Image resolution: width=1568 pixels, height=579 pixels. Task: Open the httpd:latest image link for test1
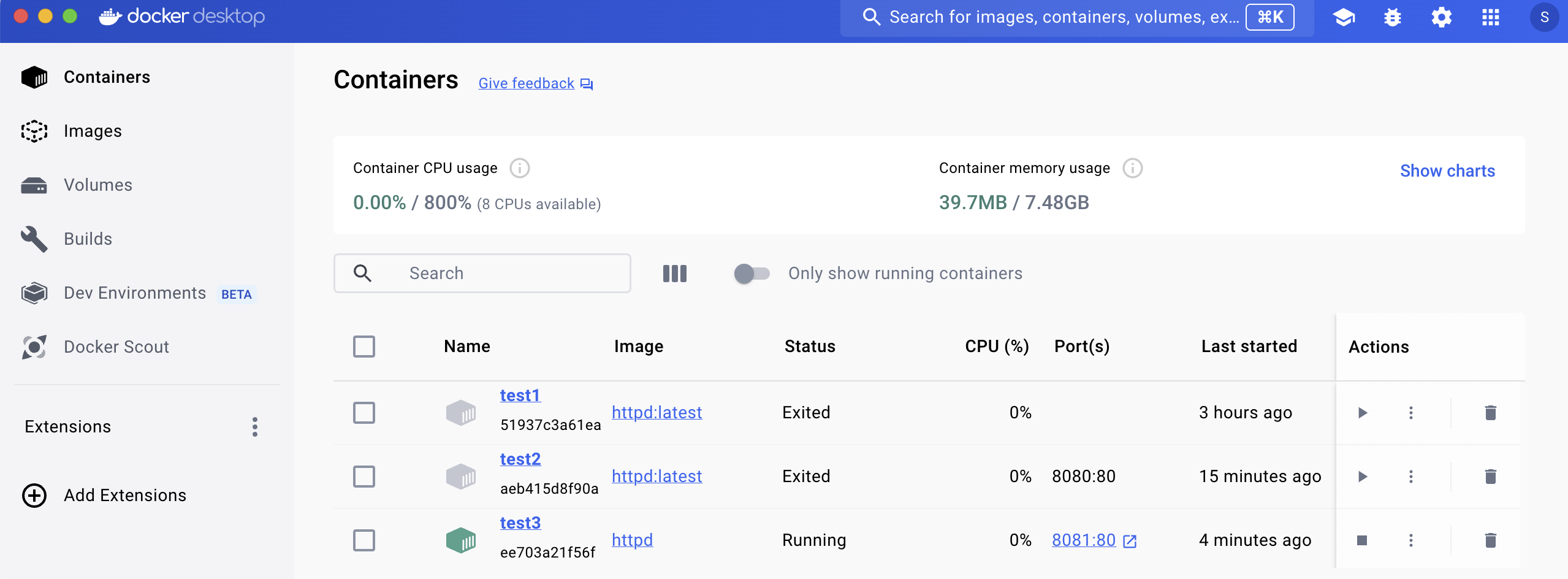[x=657, y=413]
